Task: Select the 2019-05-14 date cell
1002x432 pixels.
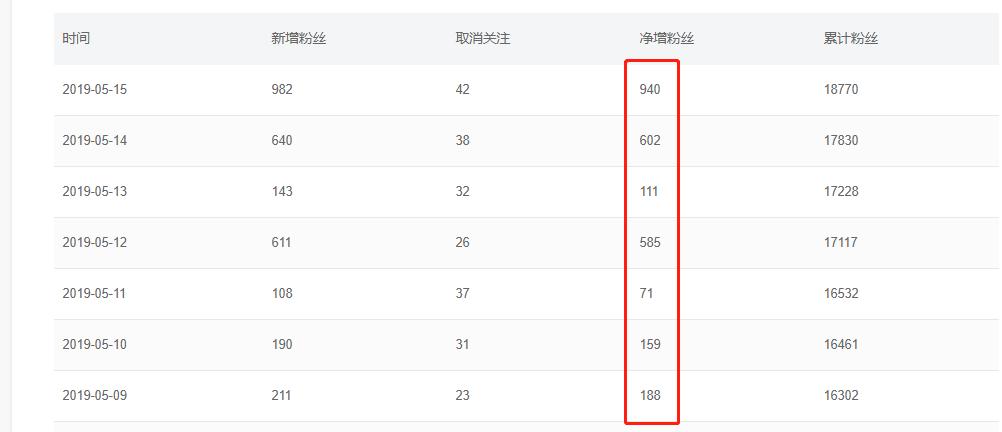Action: [x=95, y=141]
